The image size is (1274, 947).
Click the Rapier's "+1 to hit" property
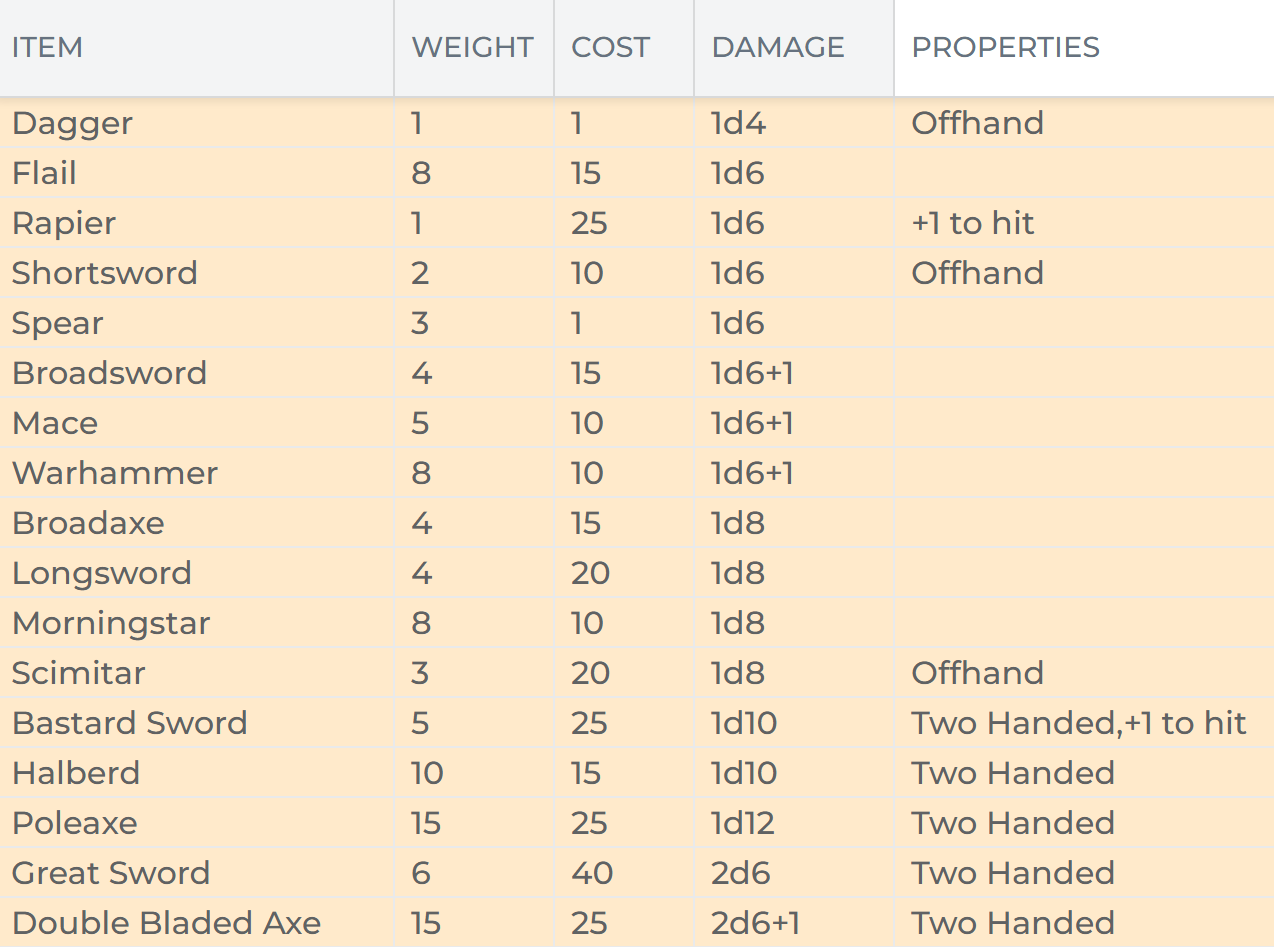pyautogui.click(x=972, y=223)
